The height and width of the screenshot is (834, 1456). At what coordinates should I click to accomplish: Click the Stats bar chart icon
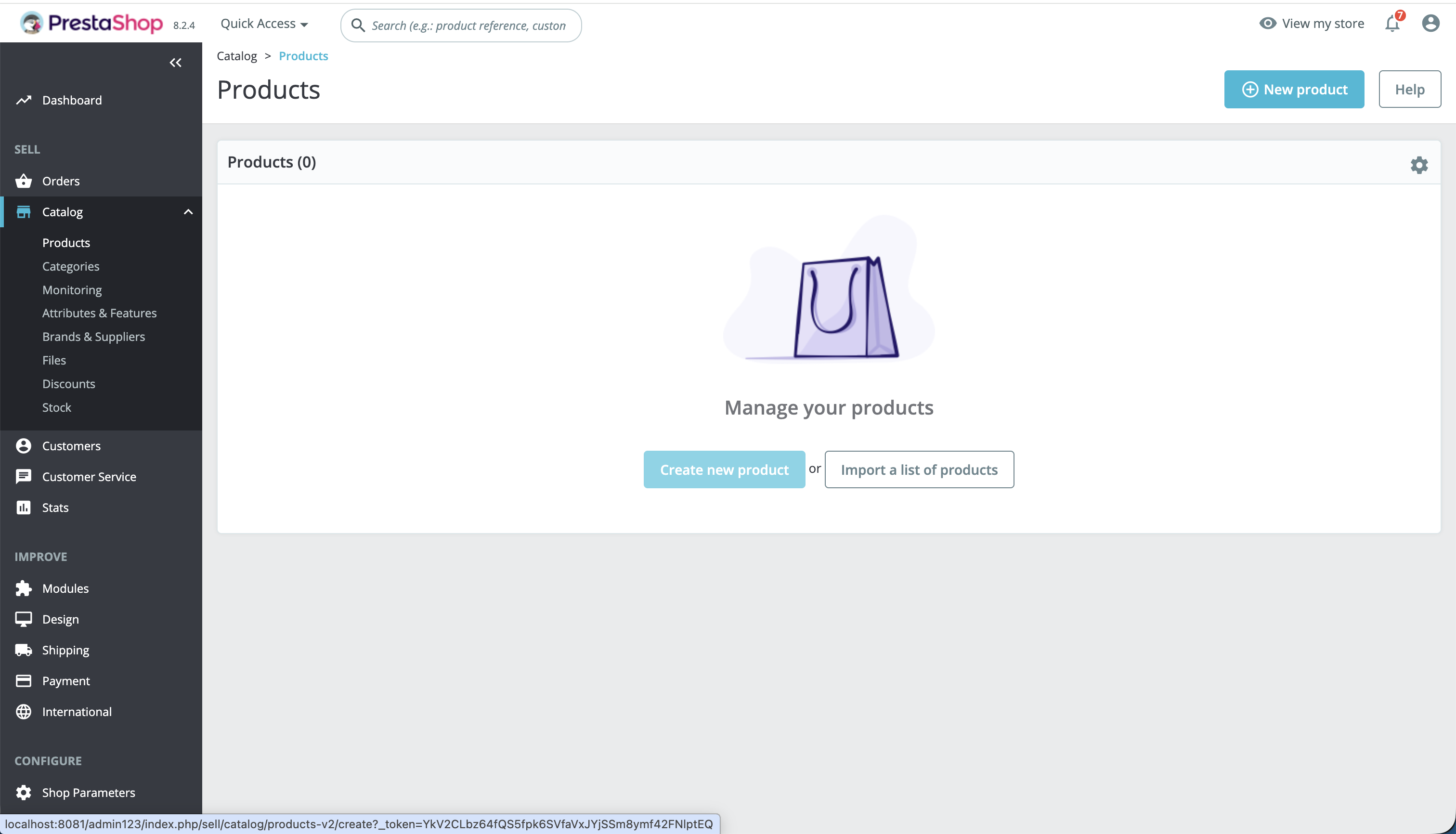pyautogui.click(x=23, y=507)
